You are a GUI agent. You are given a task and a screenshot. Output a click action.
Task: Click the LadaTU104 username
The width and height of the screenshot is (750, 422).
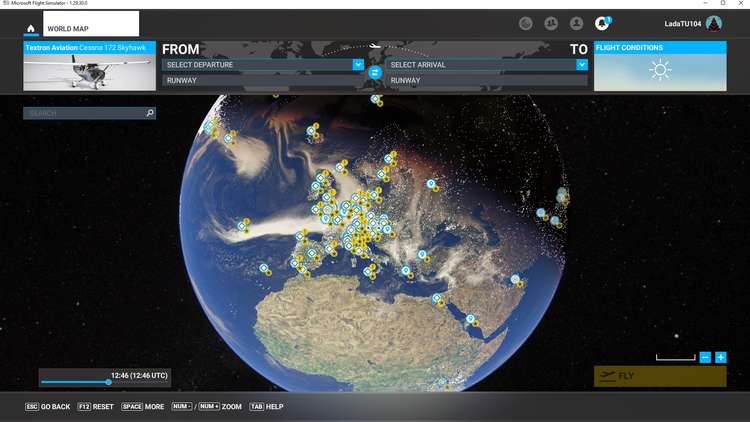[x=683, y=23]
